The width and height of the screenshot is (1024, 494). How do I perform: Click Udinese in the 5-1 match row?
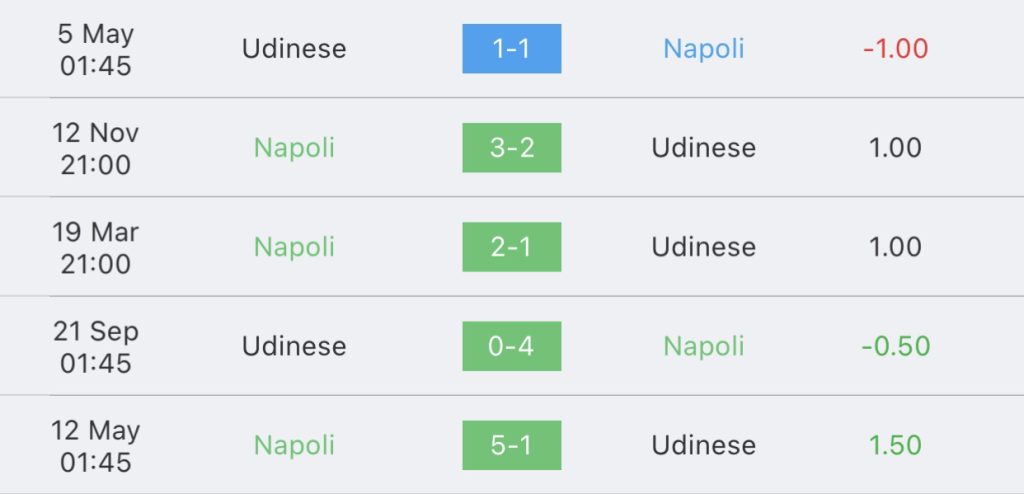click(704, 445)
